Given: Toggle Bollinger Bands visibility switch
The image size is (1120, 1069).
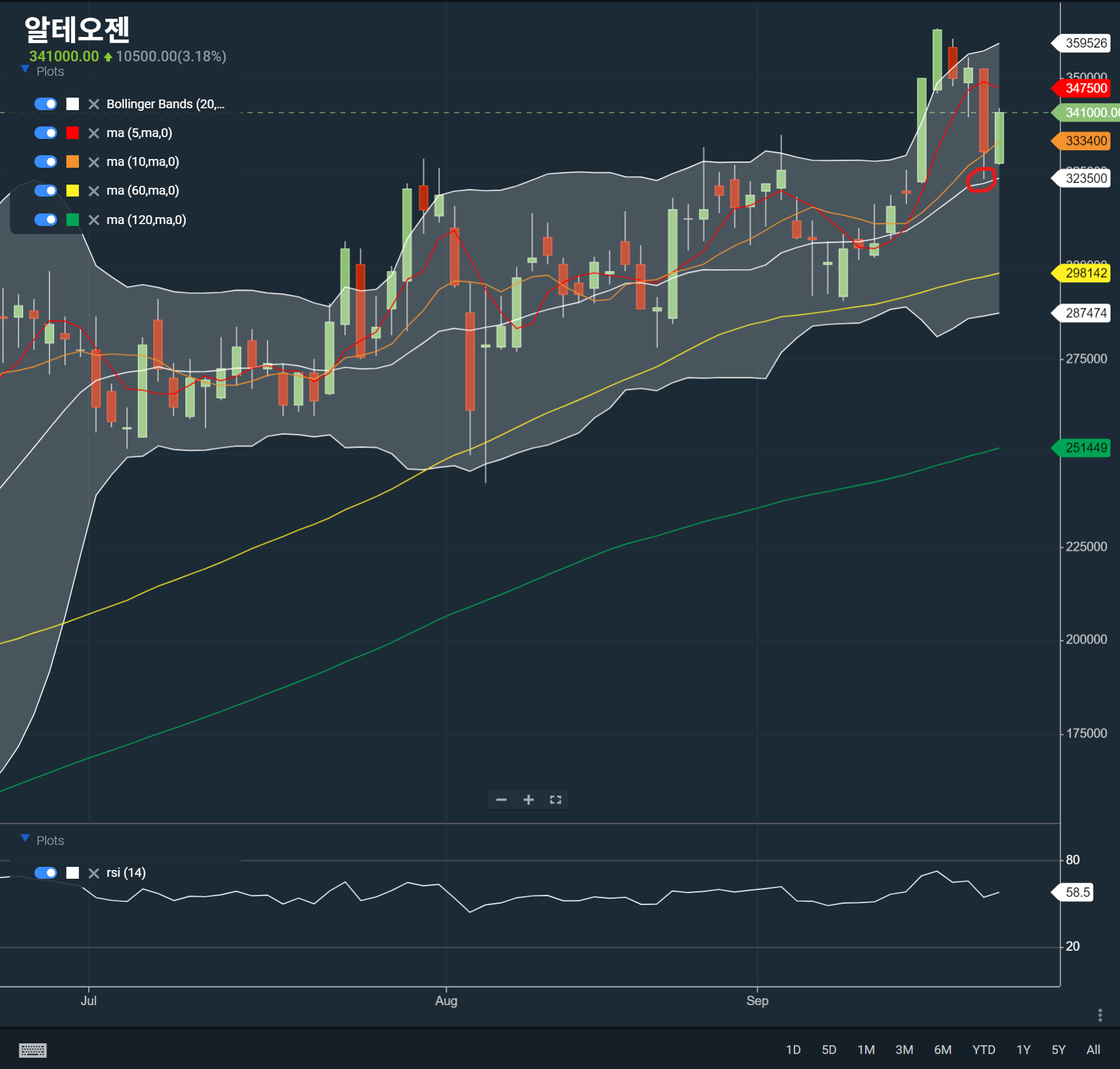Looking at the screenshot, I should pyautogui.click(x=46, y=104).
